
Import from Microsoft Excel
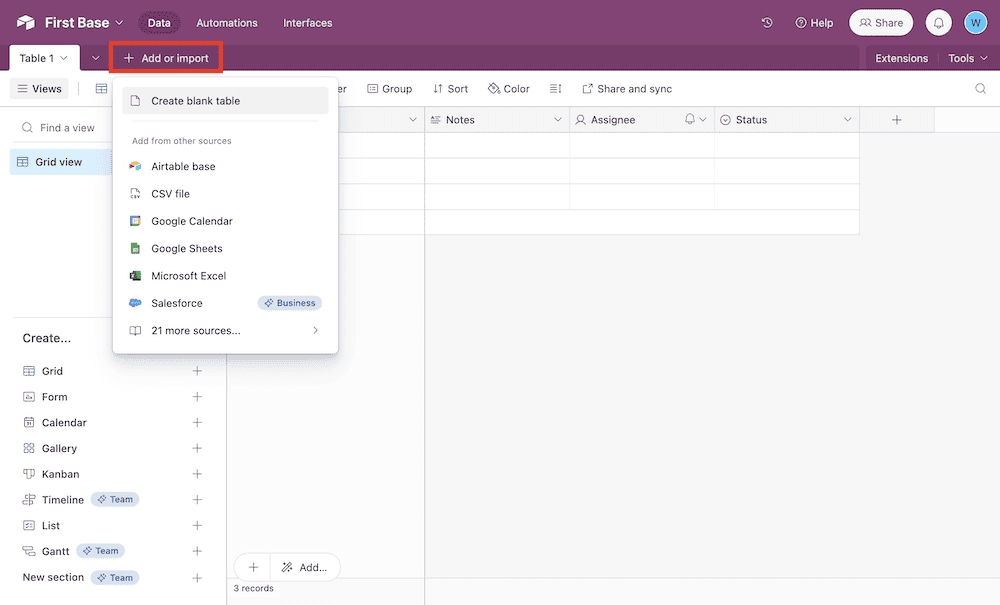pos(225,276)
